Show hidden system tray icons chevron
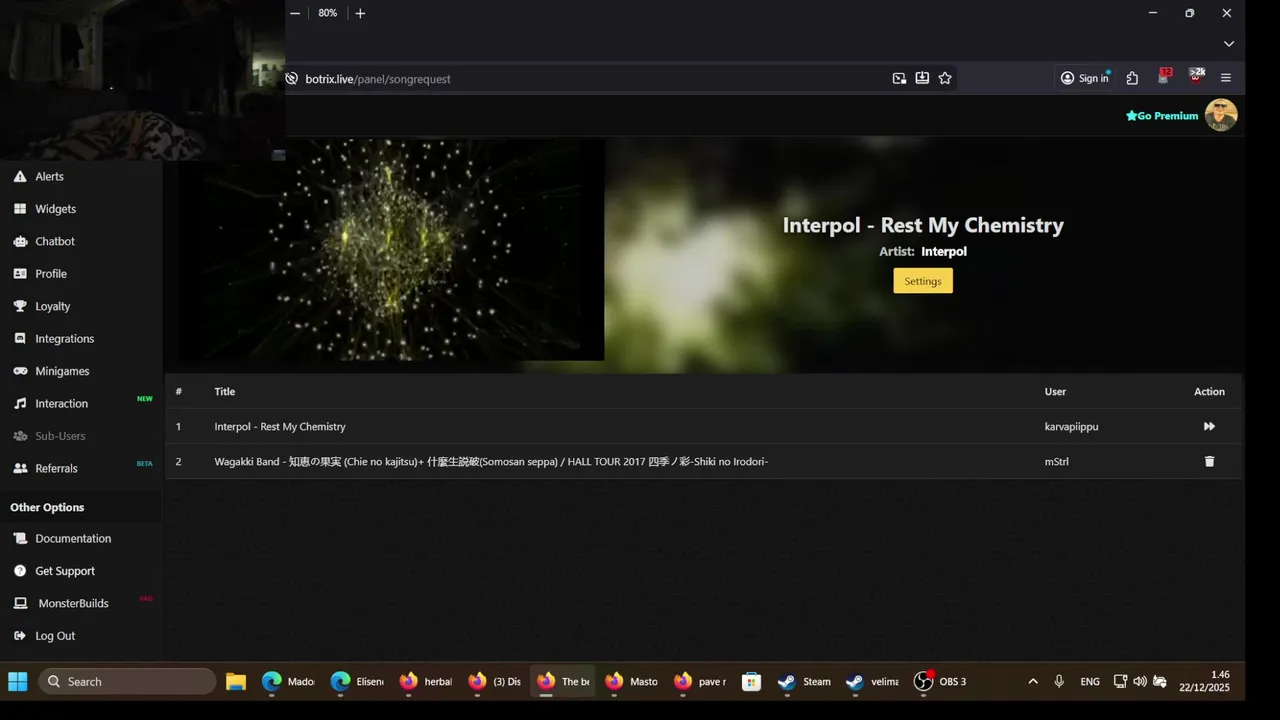The width and height of the screenshot is (1280, 720). [1033, 681]
